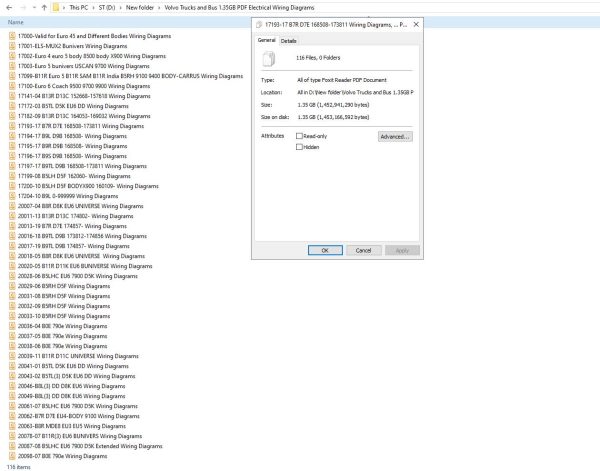Select file 20031-08 B5RH D5F Wiring Diagrams
Image resolution: width=600 pixels, height=471 pixels.
pos(64,296)
